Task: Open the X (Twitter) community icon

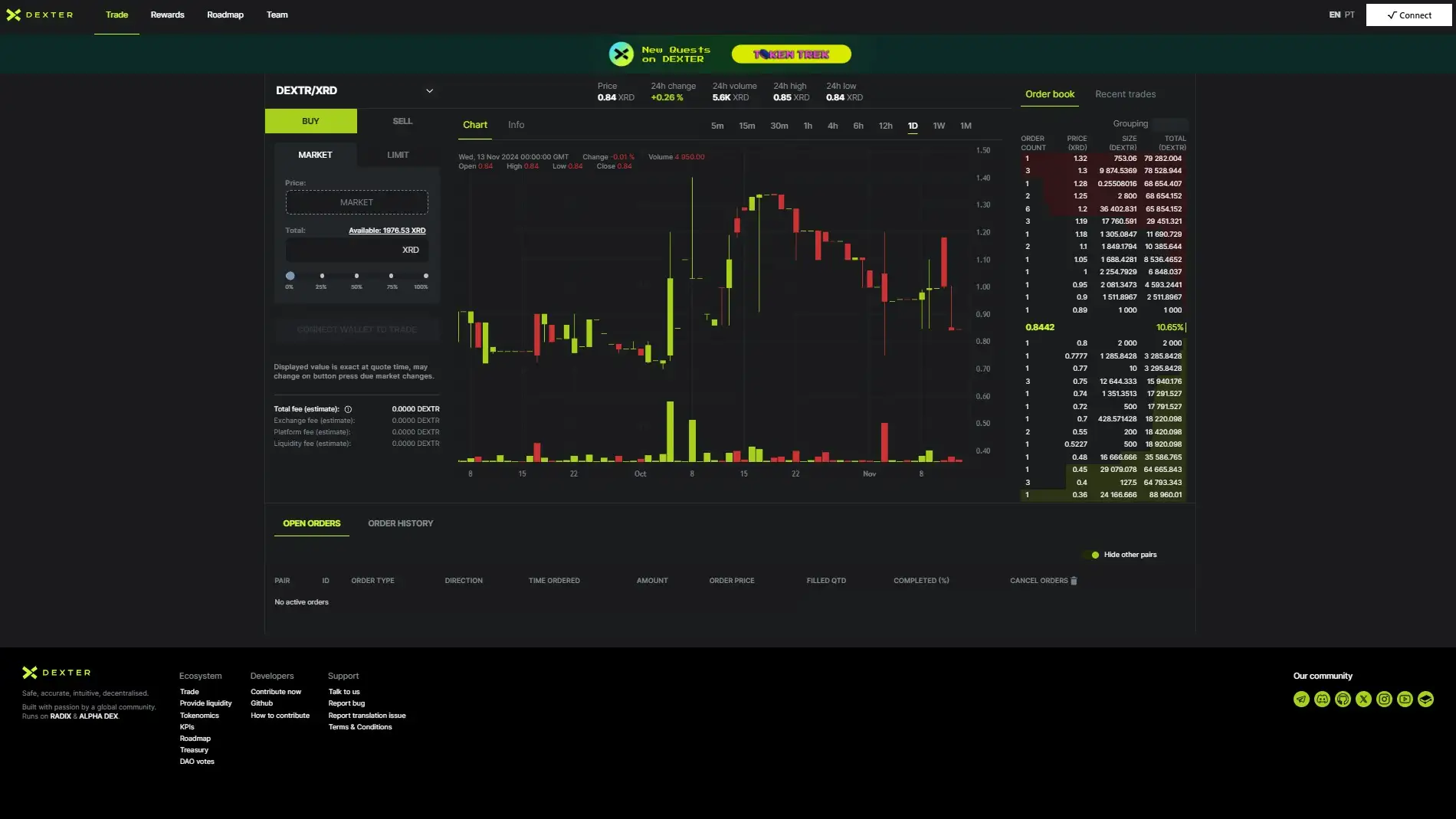Action: tap(1363, 699)
